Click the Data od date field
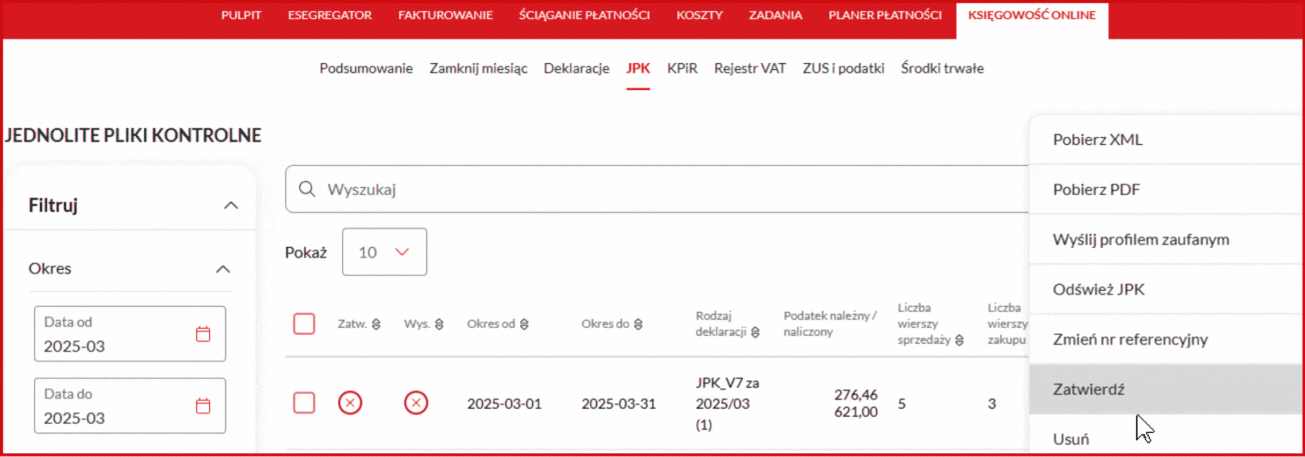 [130, 334]
